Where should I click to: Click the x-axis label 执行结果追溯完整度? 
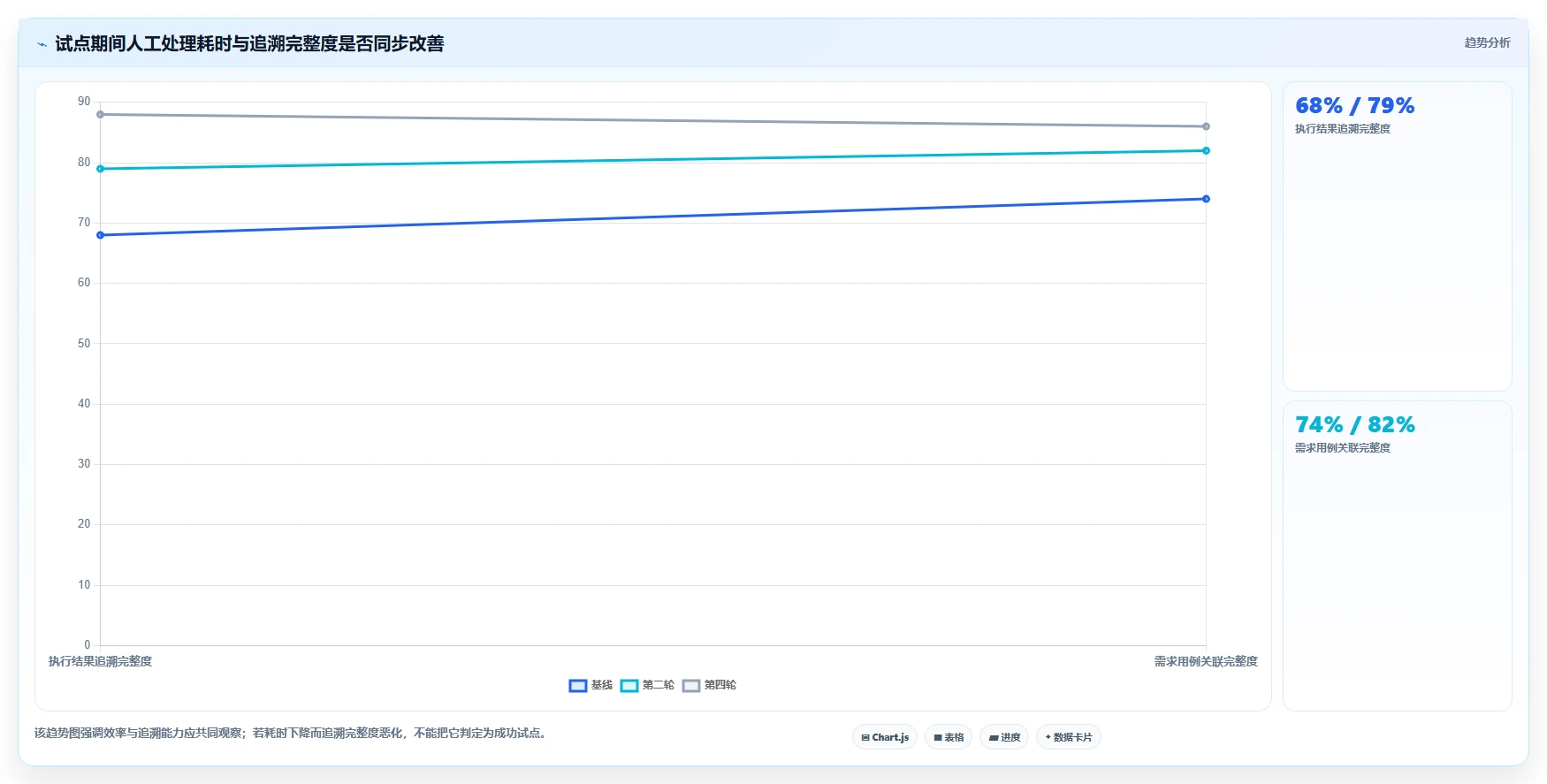[x=100, y=661]
